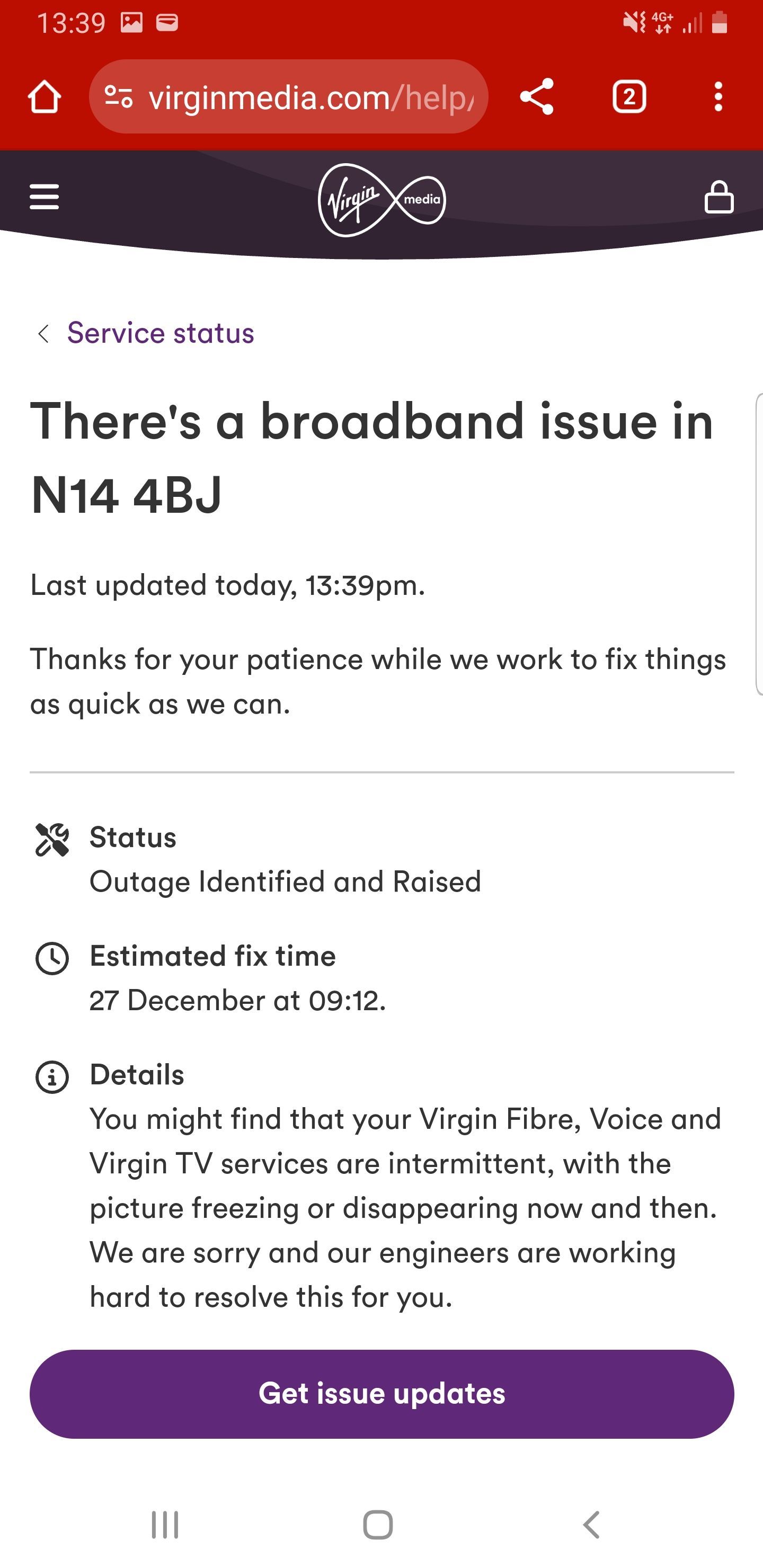The width and height of the screenshot is (763, 1568).
Task: Tap the Virgin Media logo
Action: pyautogui.click(x=382, y=200)
